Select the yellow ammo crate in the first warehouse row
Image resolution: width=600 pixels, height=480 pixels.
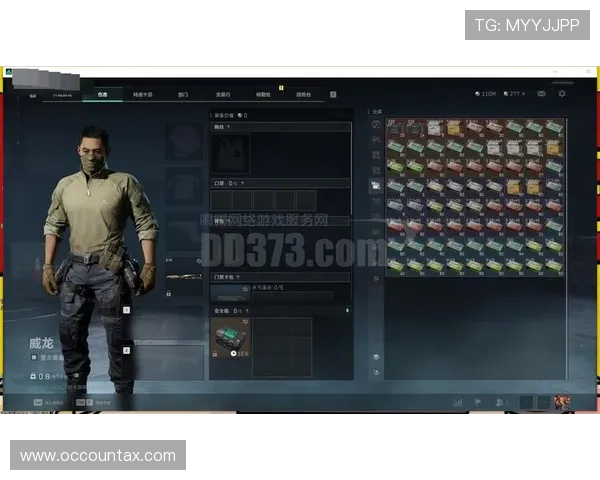pyautogui.click(x=454, y=128)
